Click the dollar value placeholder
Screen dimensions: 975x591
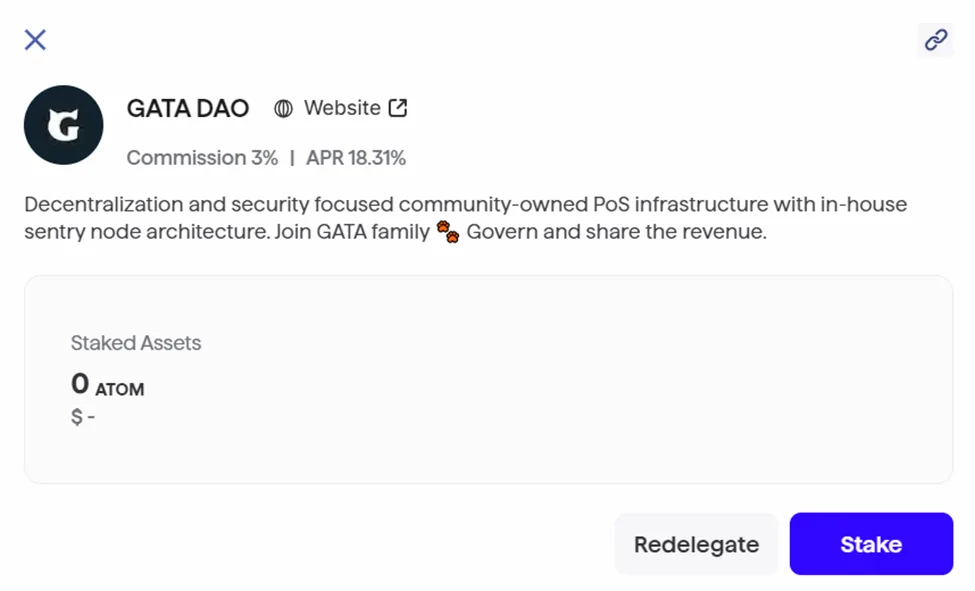(x=83, y=416)
